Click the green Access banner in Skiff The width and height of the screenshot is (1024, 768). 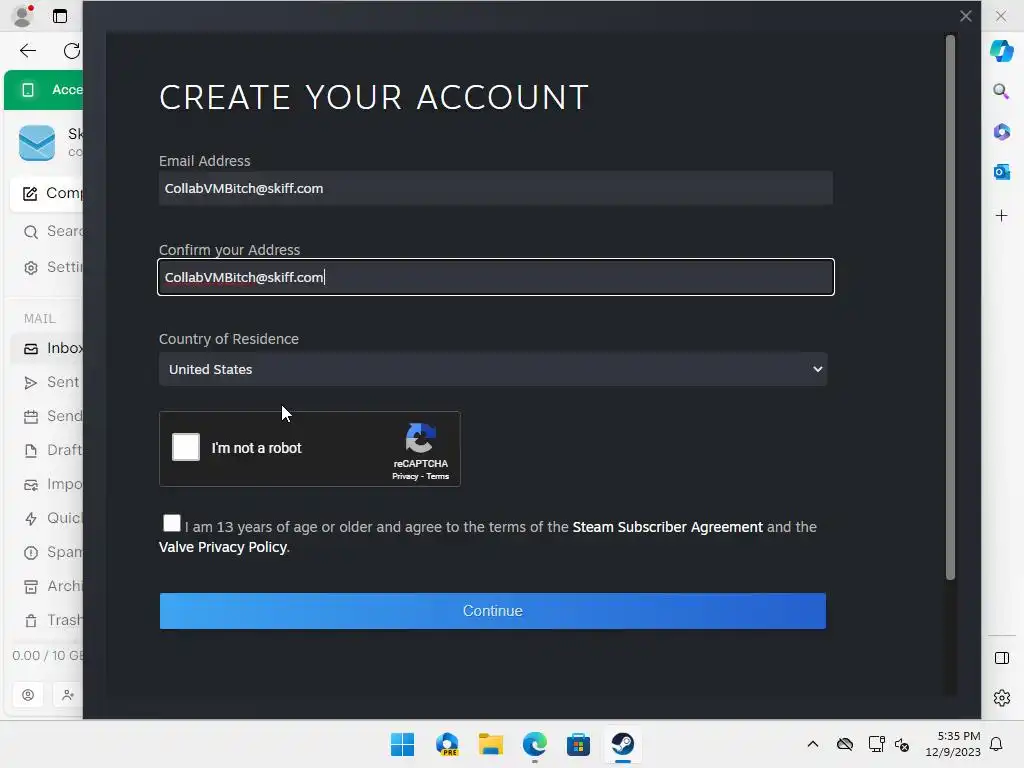43,89
